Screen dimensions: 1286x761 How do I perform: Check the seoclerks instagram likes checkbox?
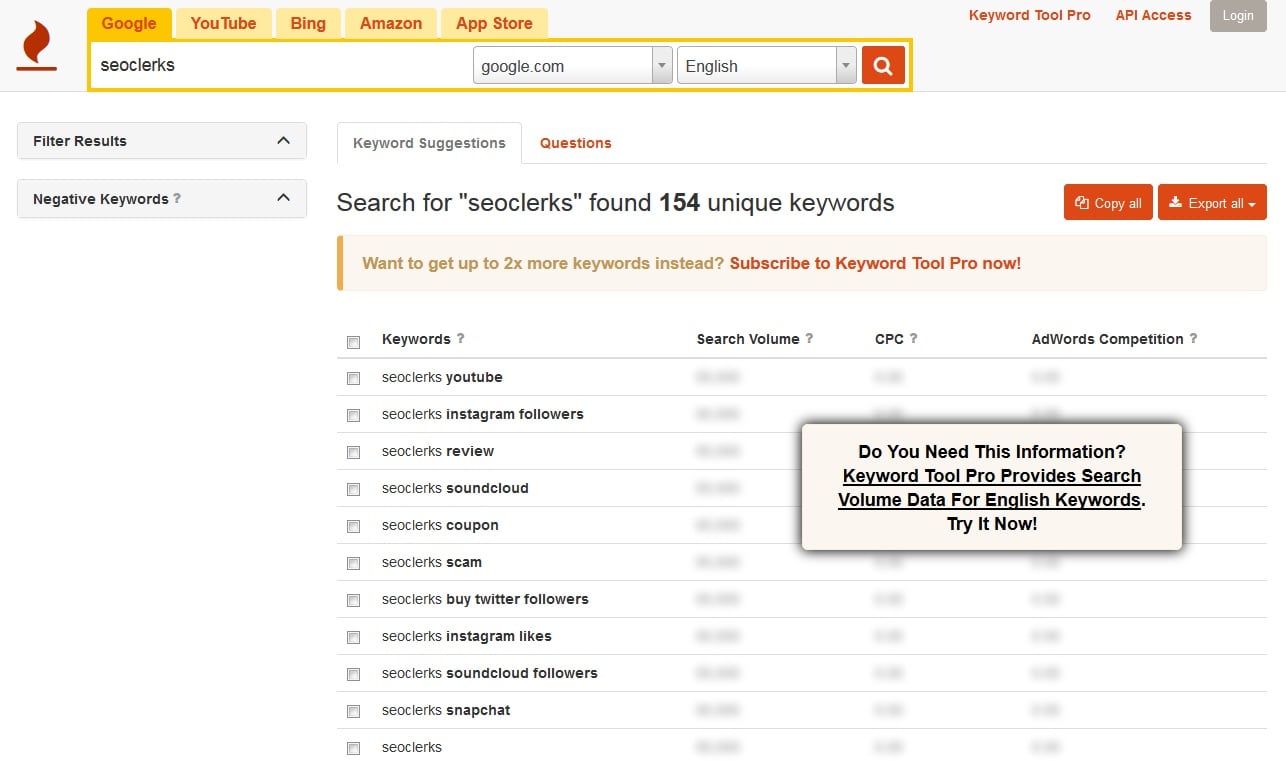tap(353, 637)
